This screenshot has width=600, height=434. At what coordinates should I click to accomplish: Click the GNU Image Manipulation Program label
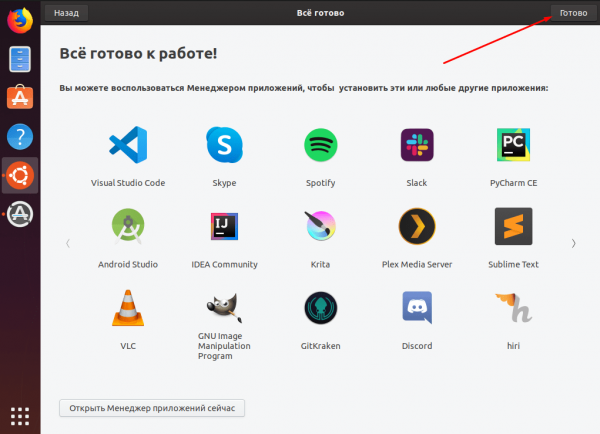[x=224, y=346]
